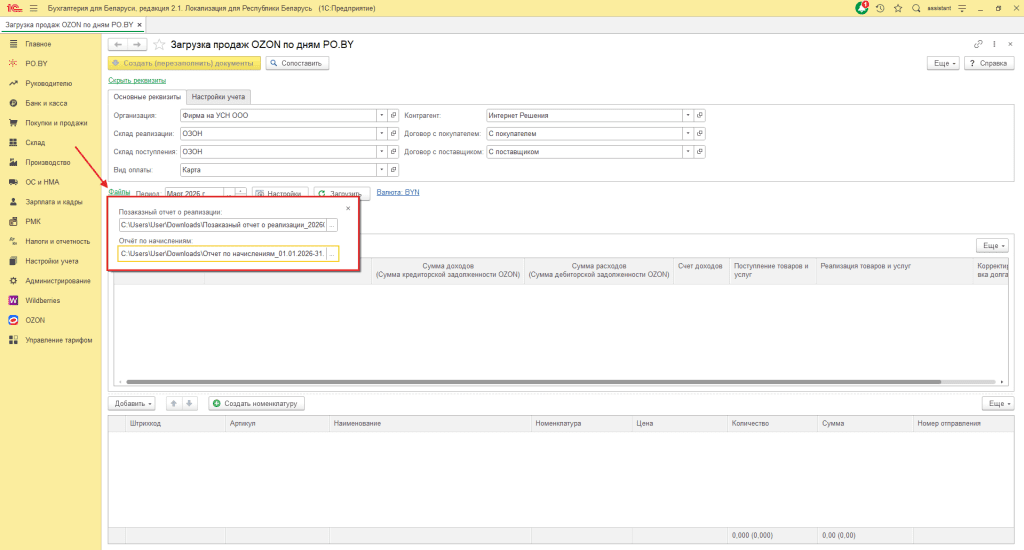Click the upper table horizontal scrollbar
Viewport: 1024px width, 550px height.
click(x=534, y=381)
